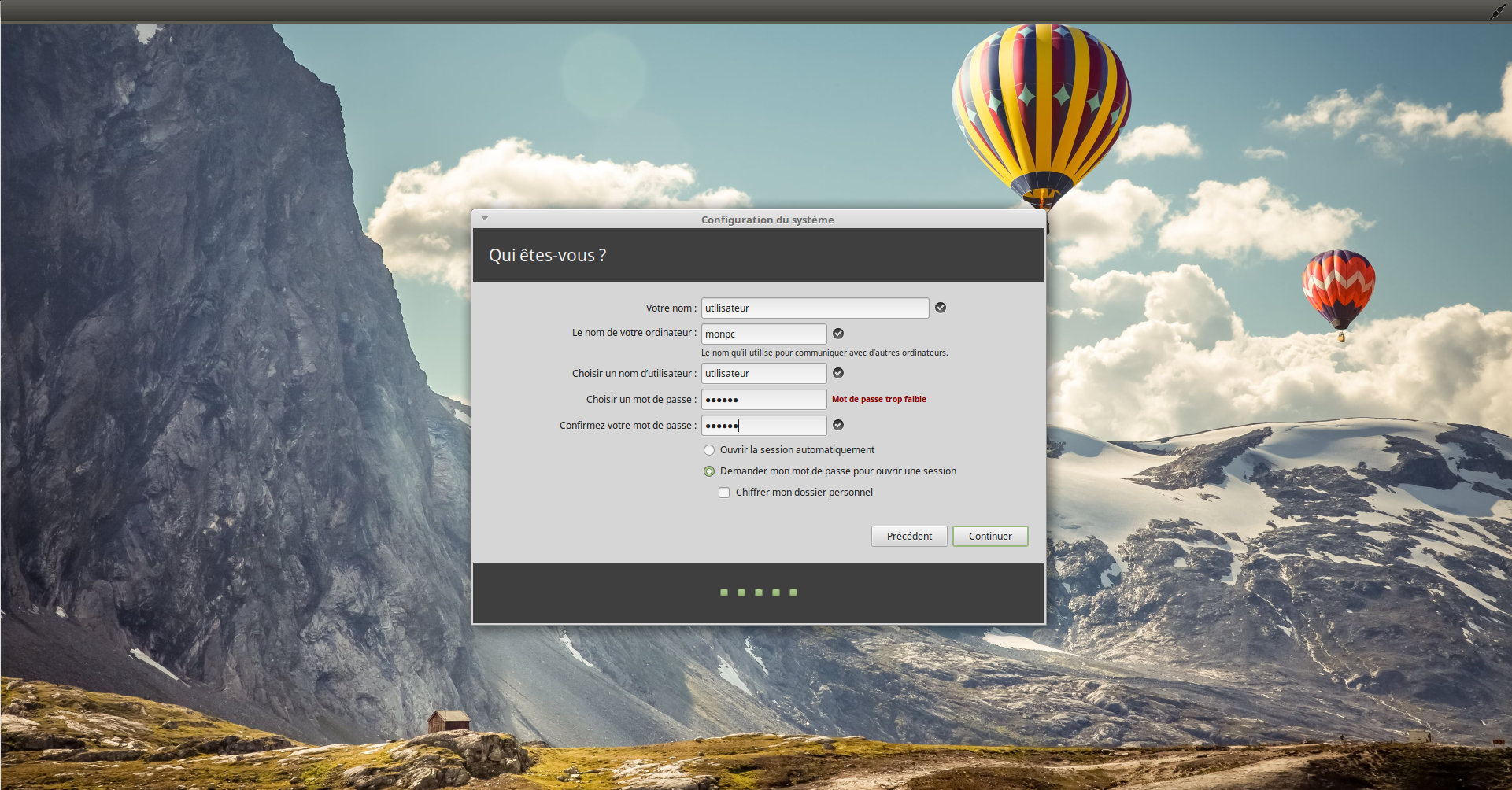Open the window menu triangle in title bar
The height and width of the screenshot is (790, 1512).
click(485, 219)
